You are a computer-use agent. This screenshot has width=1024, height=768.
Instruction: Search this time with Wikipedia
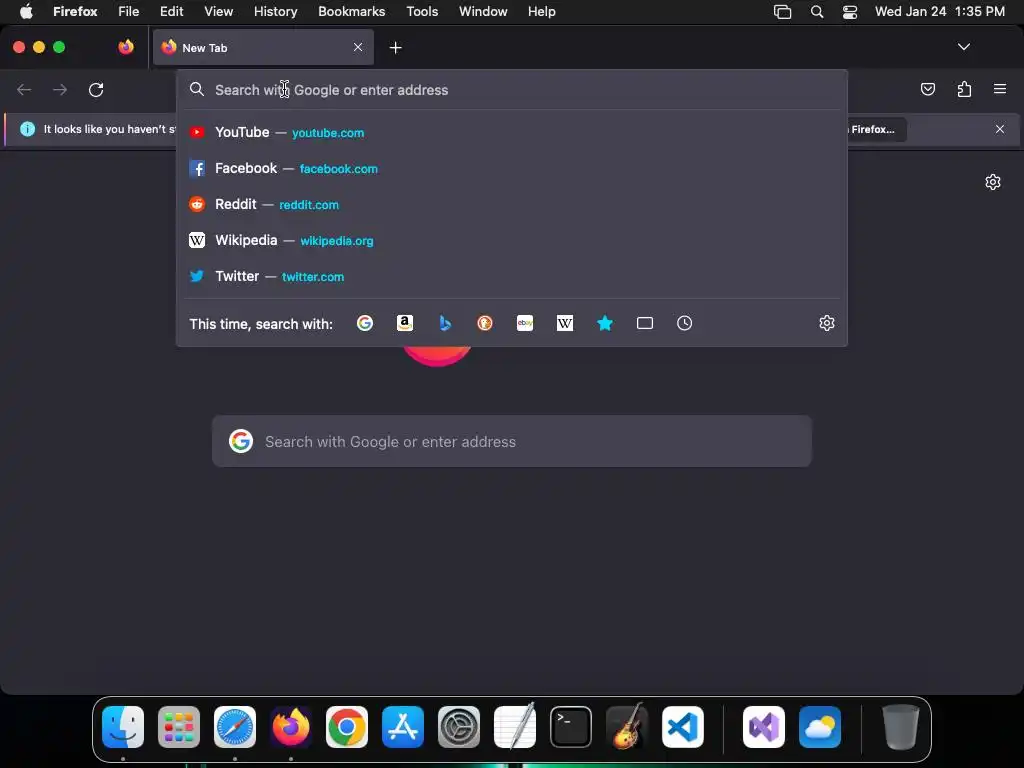coord(565,323)
